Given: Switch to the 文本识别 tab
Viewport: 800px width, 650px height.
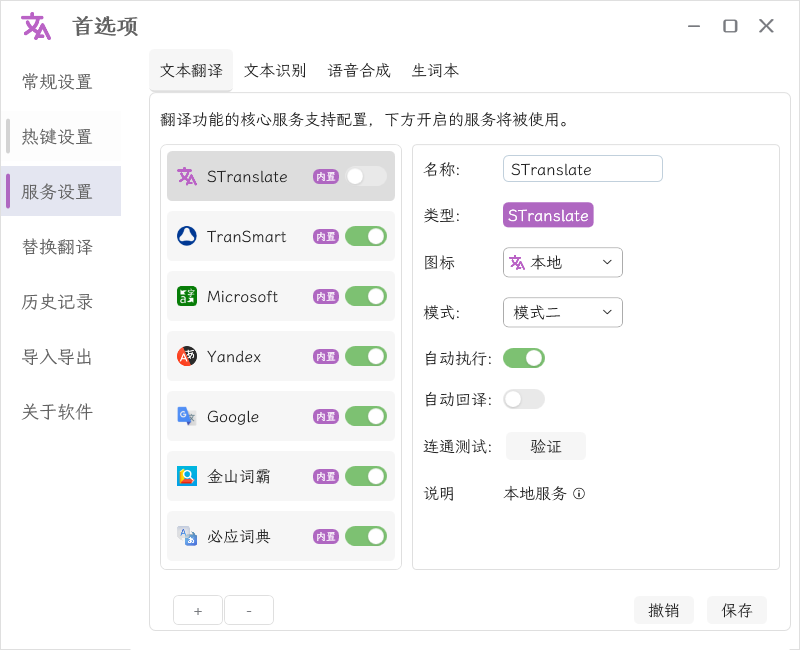Looking at the screenshot, I should pos(275,71).
